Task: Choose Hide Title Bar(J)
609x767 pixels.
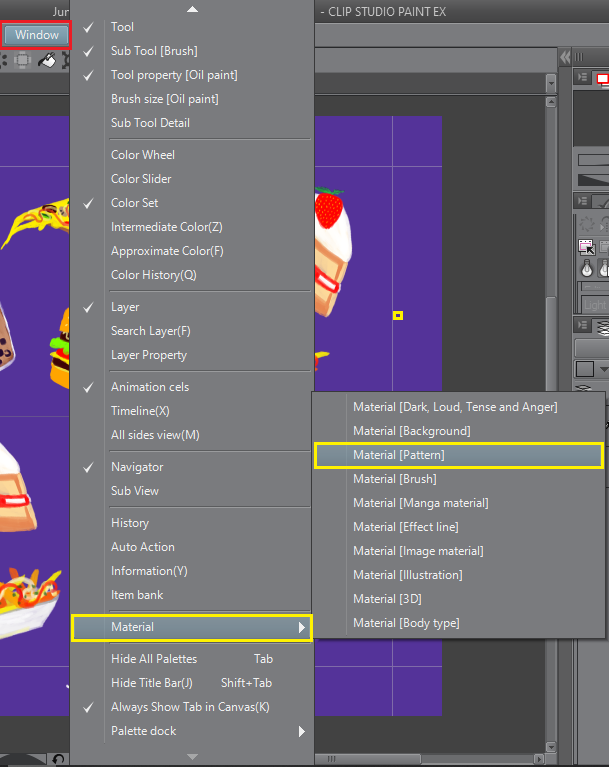Action: [191, 683]
